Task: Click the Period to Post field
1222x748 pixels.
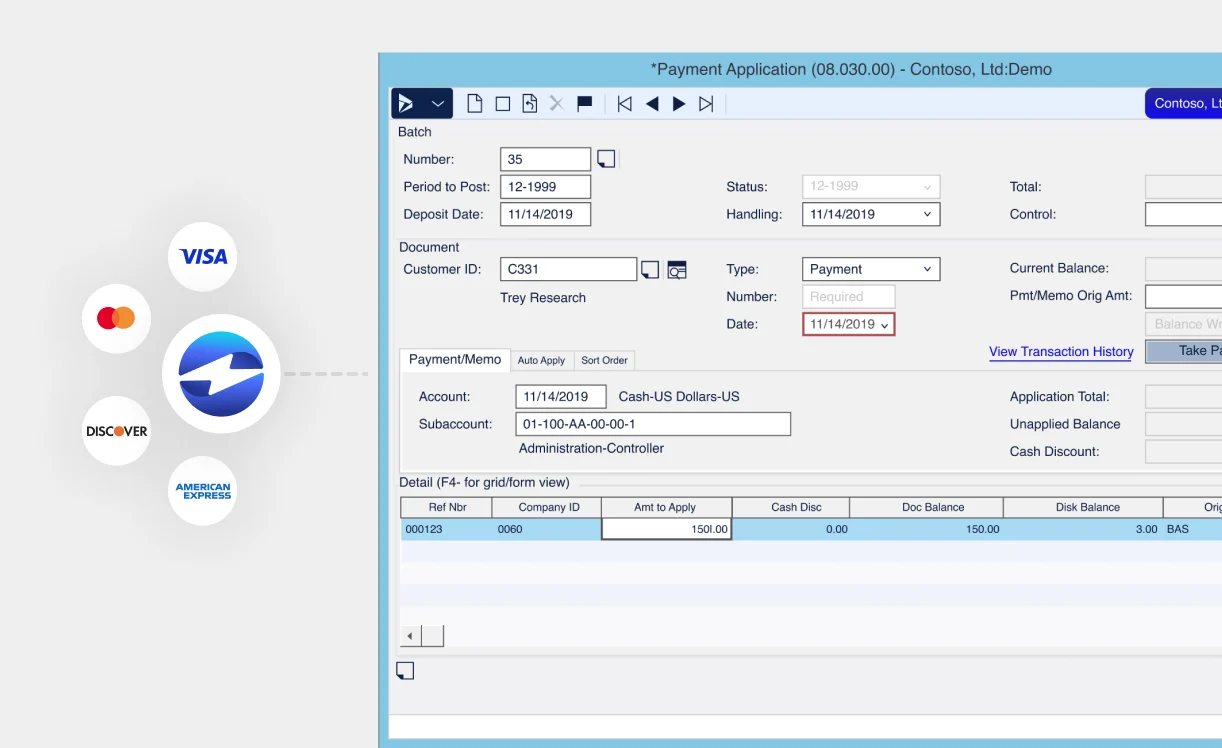Action: (545, 186)
